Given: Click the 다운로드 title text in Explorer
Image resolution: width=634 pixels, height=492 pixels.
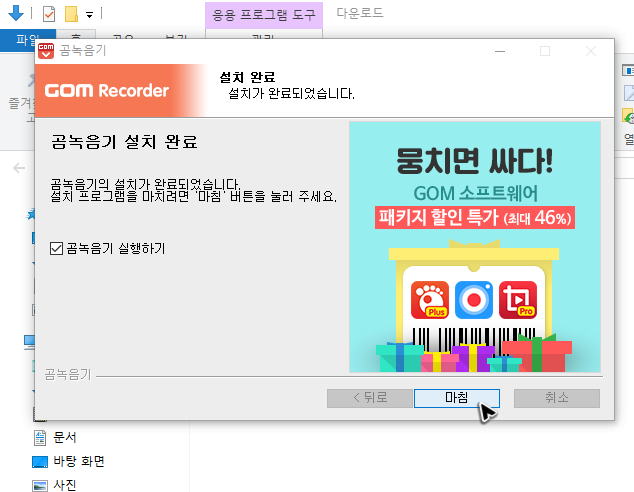Looking at the screenshot, I should [360, 13].
